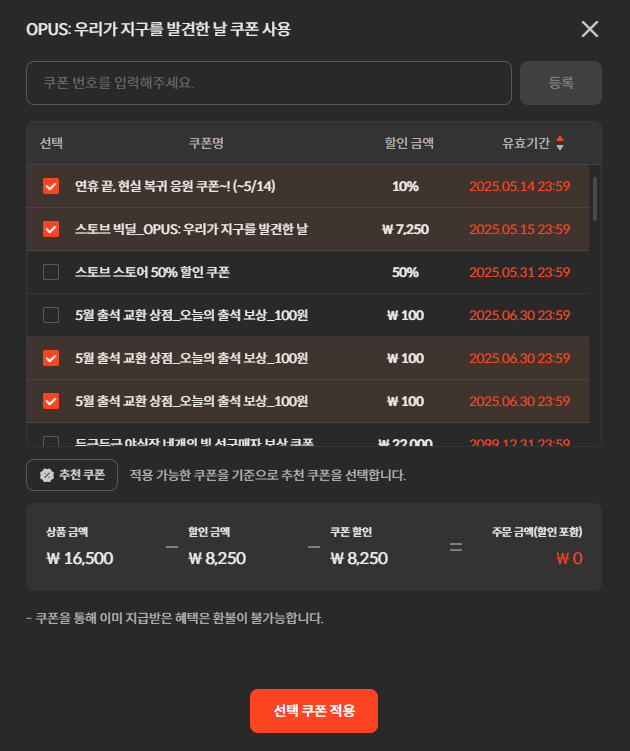Click the 쿠폰 번호 input field
630x751 pixels.
point(269,83)
